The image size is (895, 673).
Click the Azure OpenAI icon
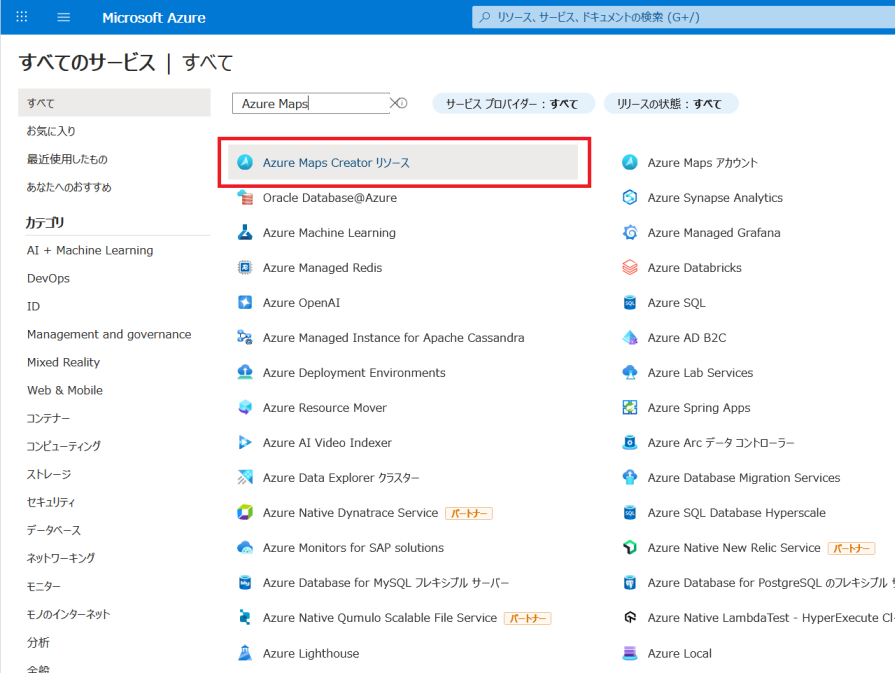click(x=245, y=302)
